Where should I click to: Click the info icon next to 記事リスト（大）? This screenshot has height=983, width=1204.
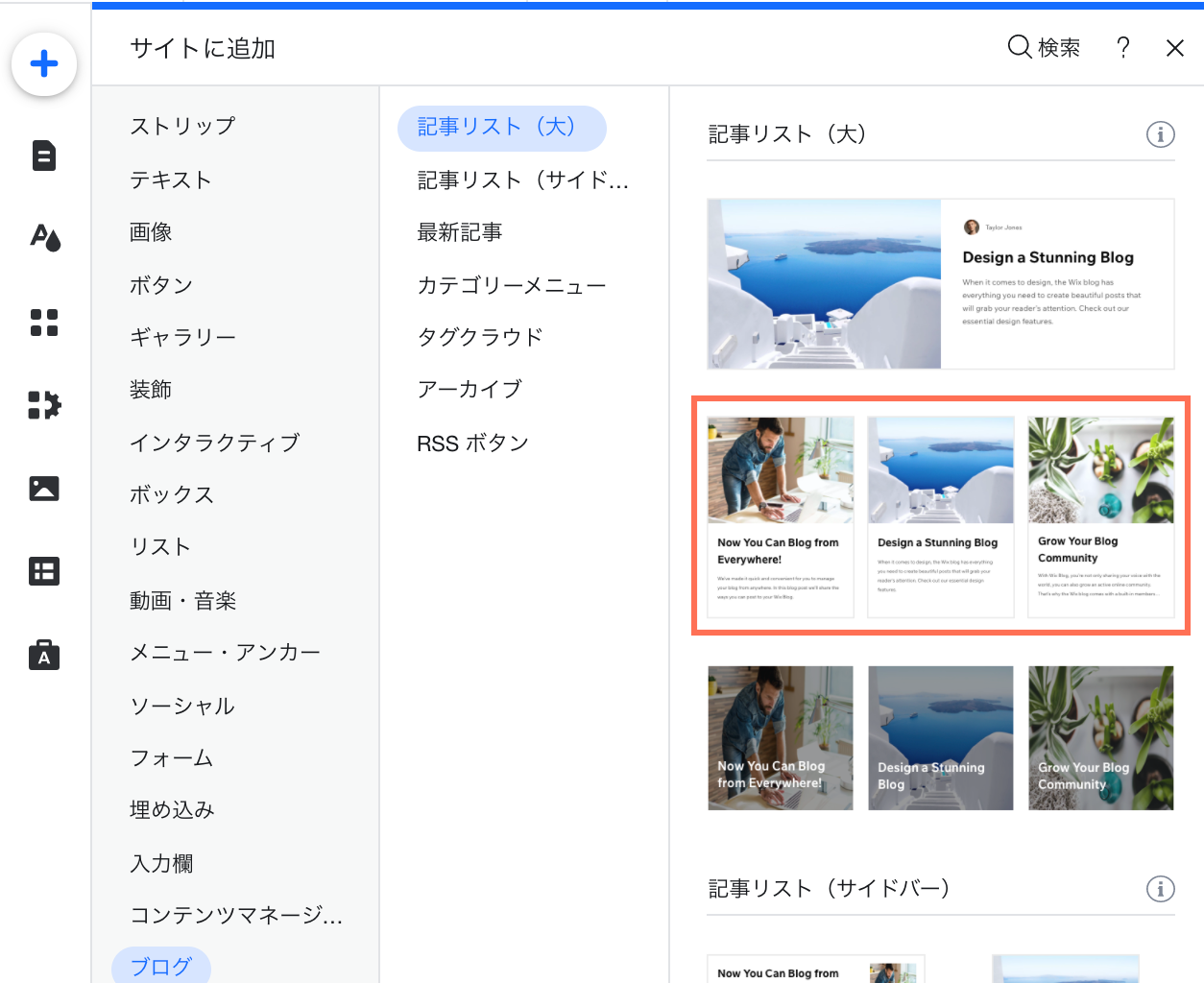1160,134
